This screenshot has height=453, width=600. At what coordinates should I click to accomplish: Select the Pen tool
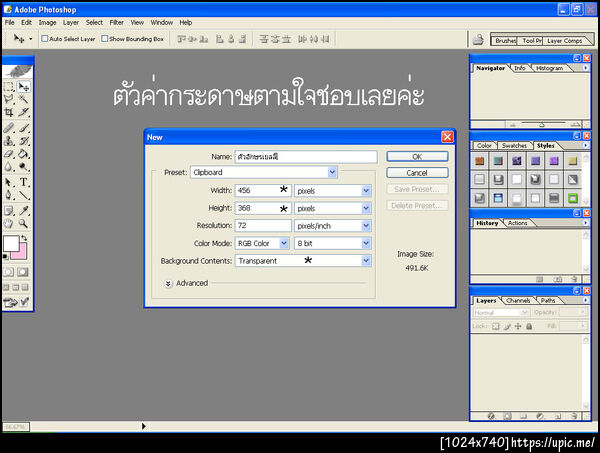9,195
